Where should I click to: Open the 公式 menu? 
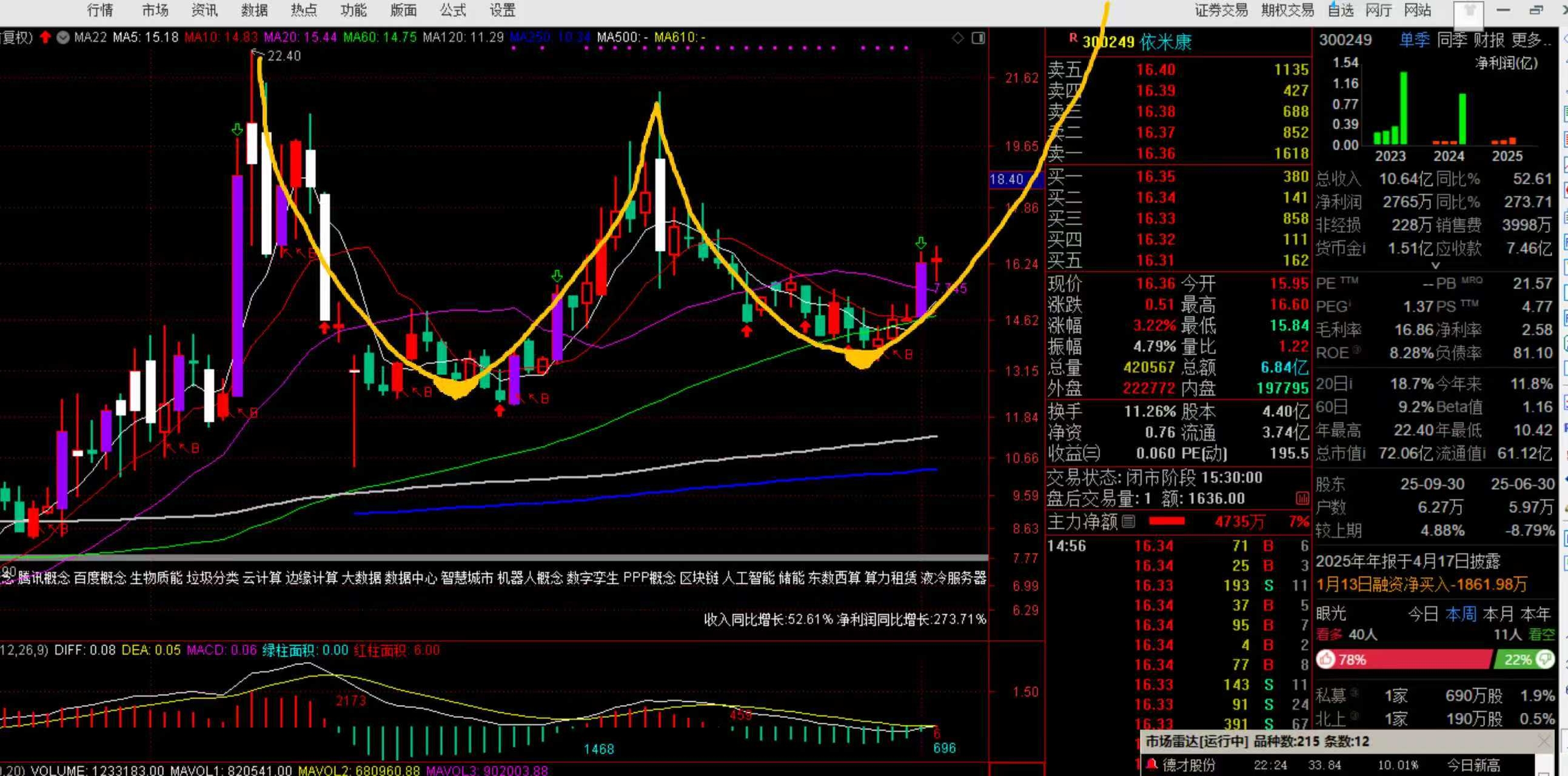(x=453, y=10)
